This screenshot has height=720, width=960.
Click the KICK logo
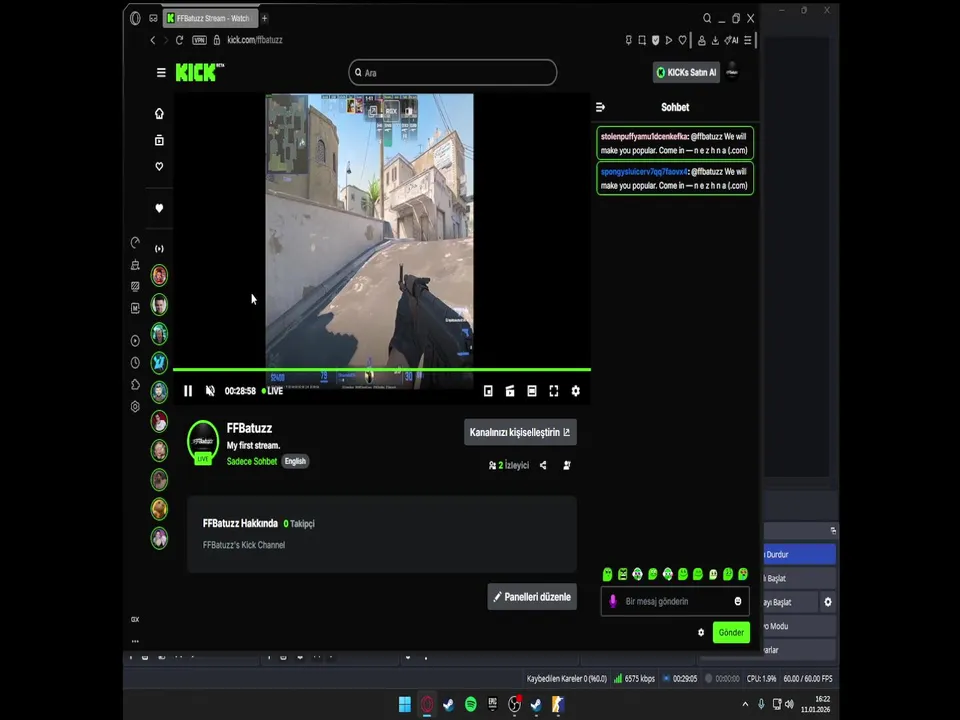coord(200,72)
